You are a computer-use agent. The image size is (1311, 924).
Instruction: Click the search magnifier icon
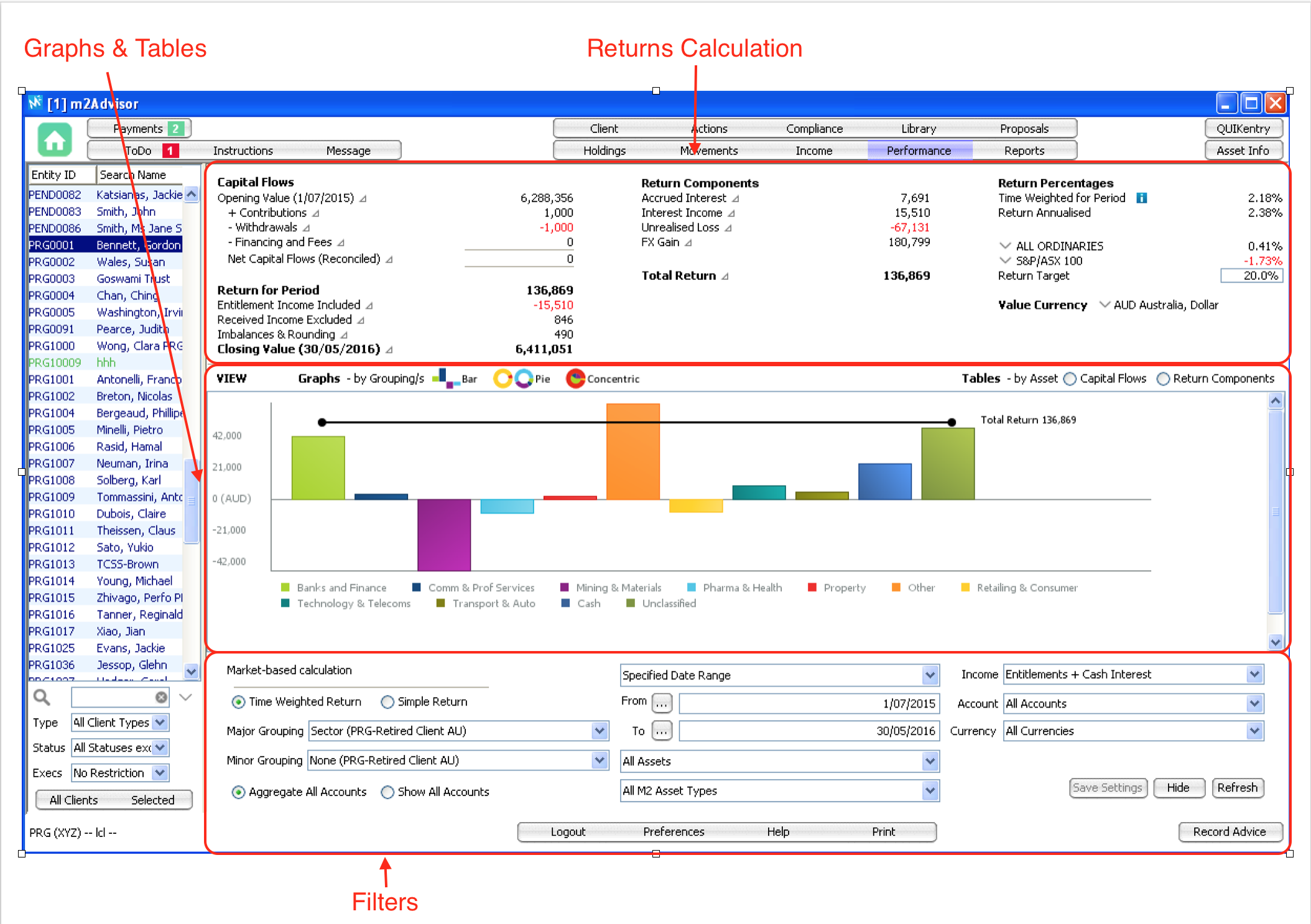(42, 697)
